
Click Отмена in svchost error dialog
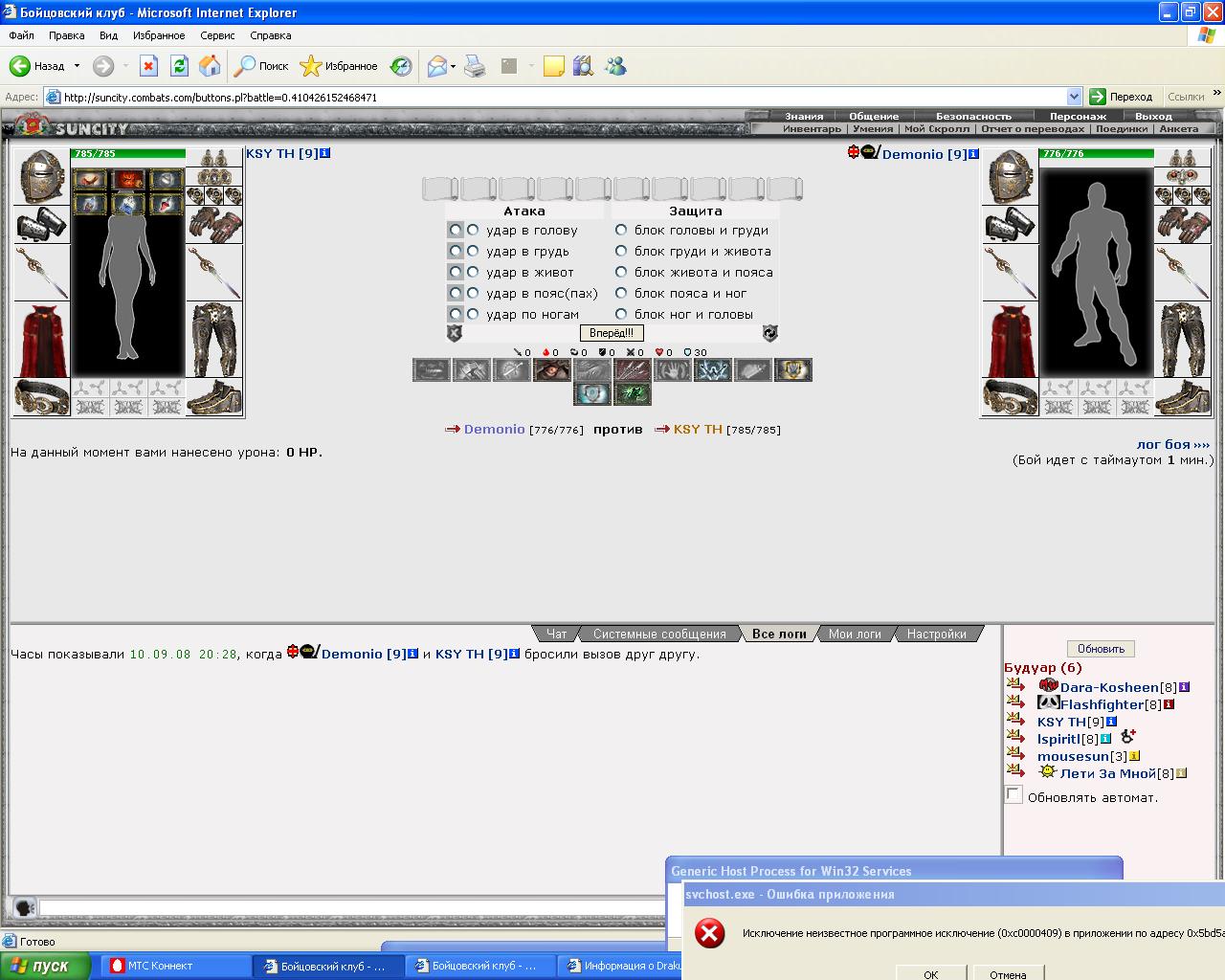tap(1008, 973)
